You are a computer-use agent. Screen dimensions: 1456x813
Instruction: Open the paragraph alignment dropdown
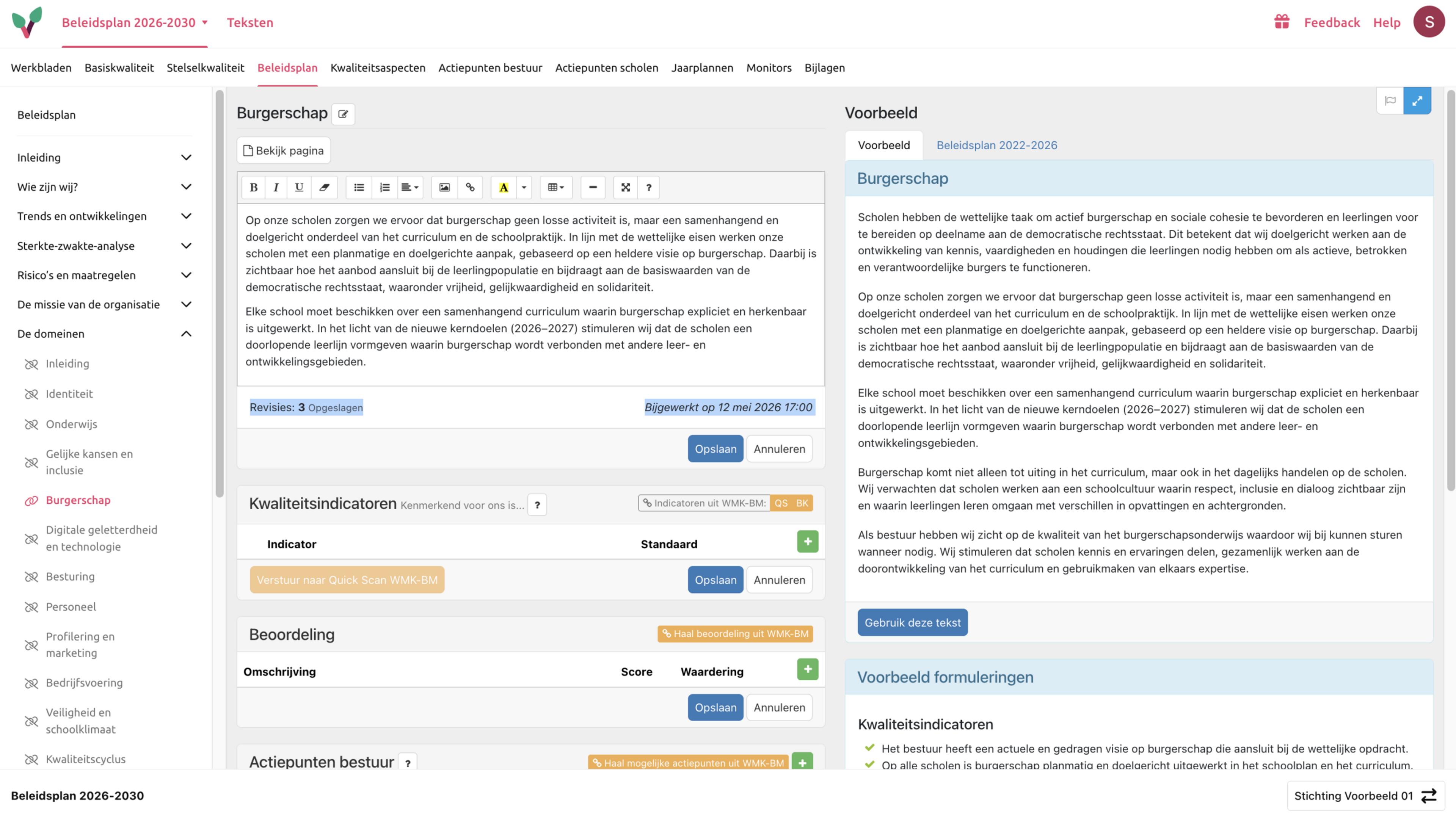pyautogui.click(x=410, y=188)
